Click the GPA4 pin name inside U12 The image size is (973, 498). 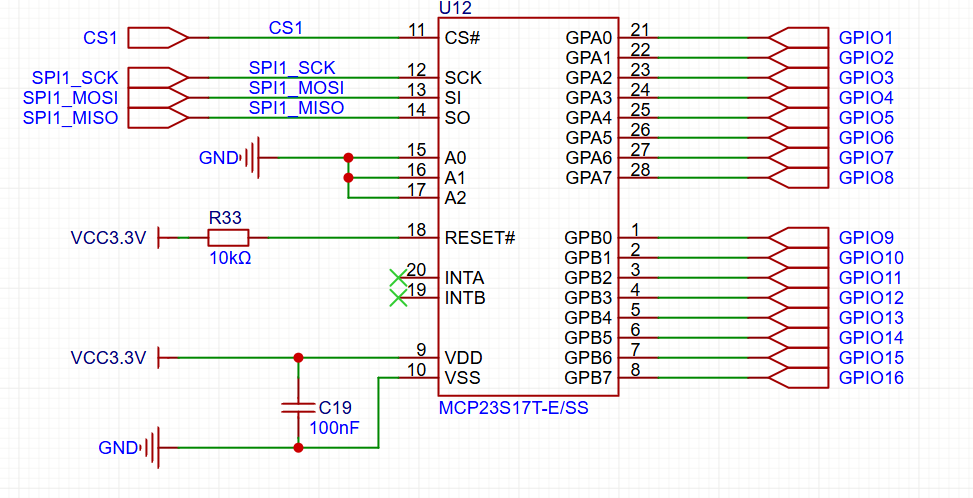(x=589, y=118)
